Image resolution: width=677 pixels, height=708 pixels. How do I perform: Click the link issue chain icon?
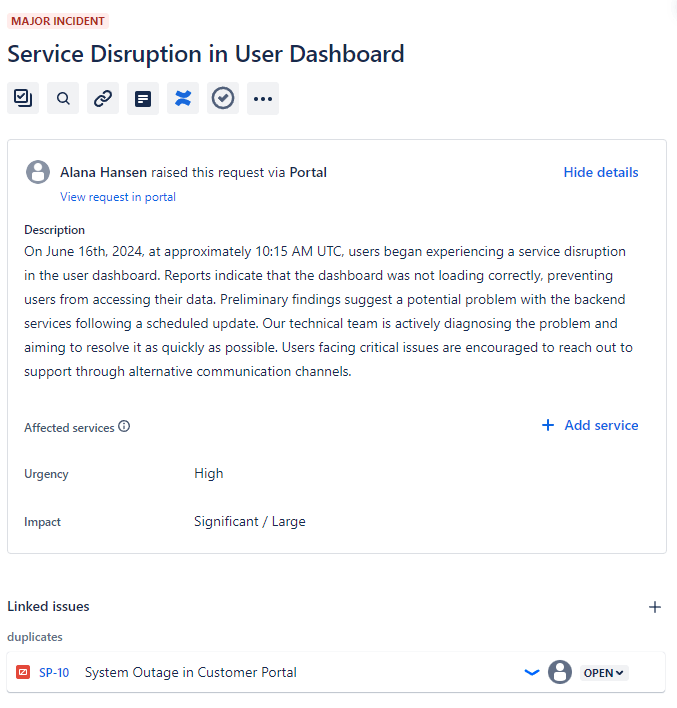point(103,98)
